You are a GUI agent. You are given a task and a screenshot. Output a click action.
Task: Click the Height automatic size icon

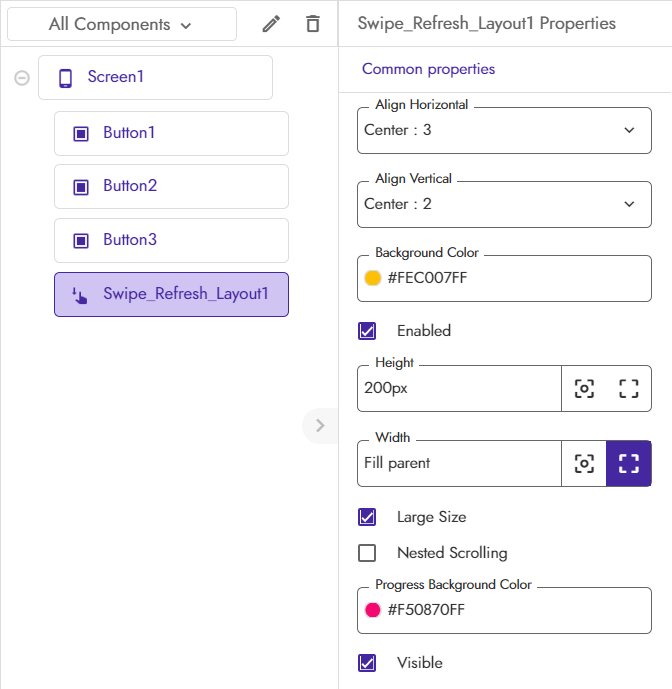point(584,389)
